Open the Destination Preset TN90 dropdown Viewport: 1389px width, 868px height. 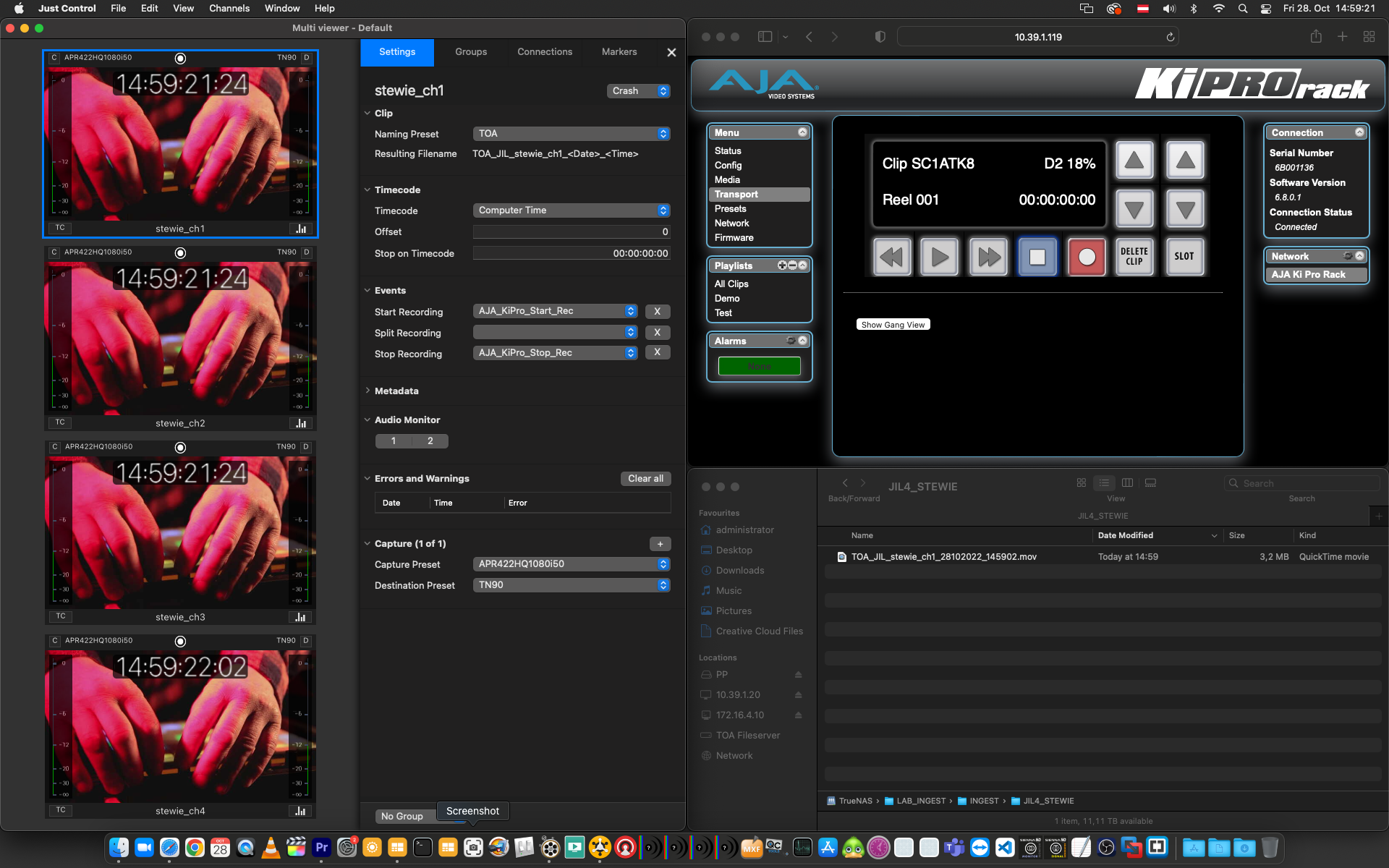coord(572,585)
